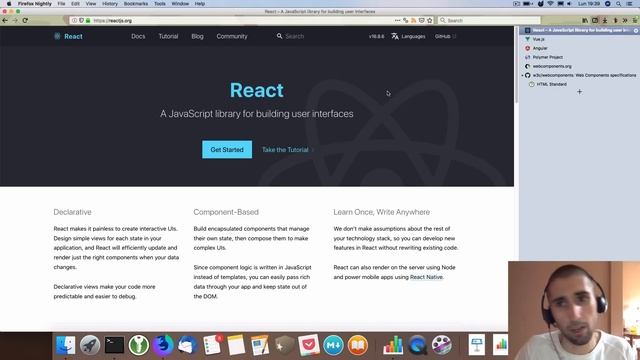Reload the reactjs.org page
Viewport: 640px width, 360px height.
click(x=25, y=20)
